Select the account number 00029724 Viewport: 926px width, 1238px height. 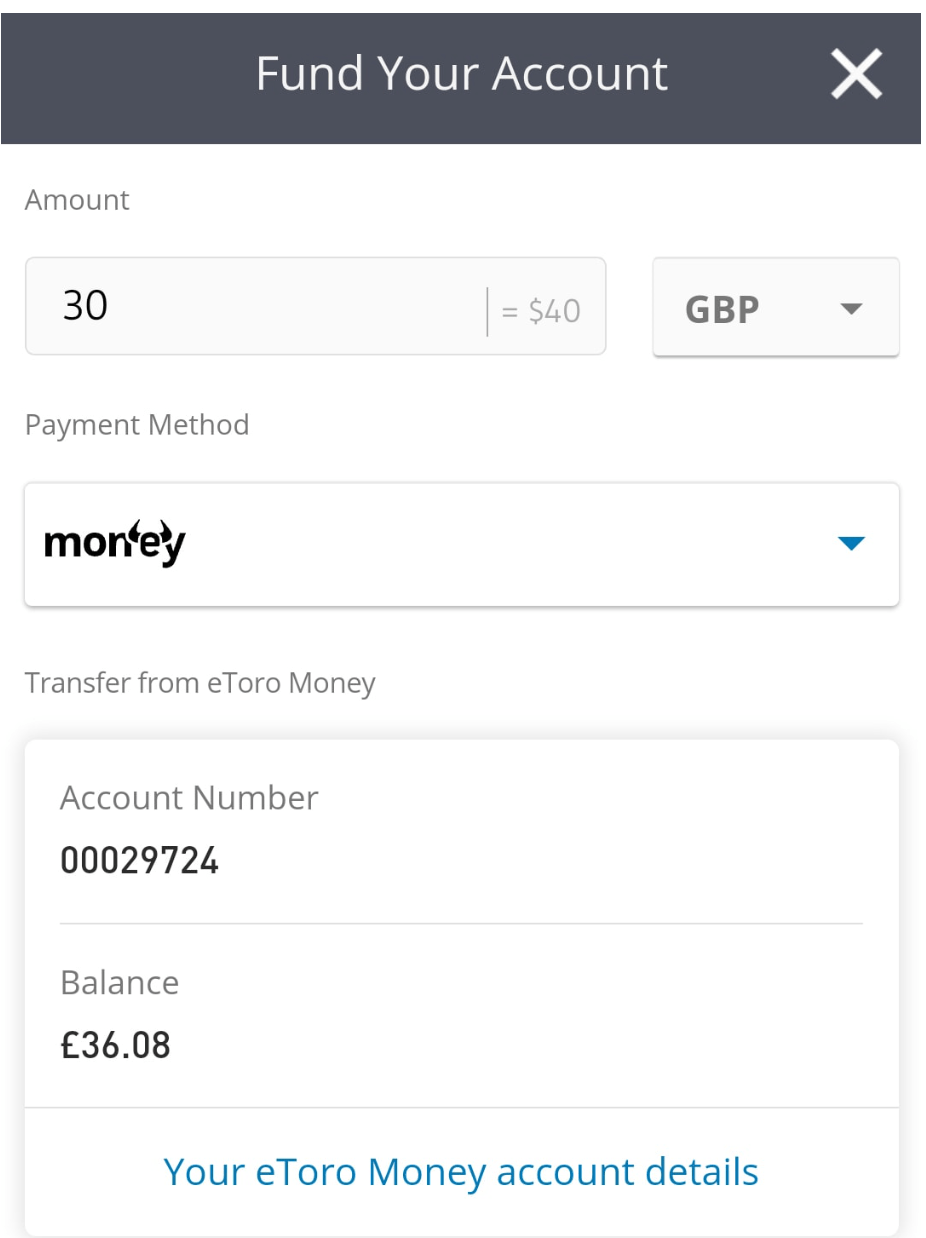(139, 860)
